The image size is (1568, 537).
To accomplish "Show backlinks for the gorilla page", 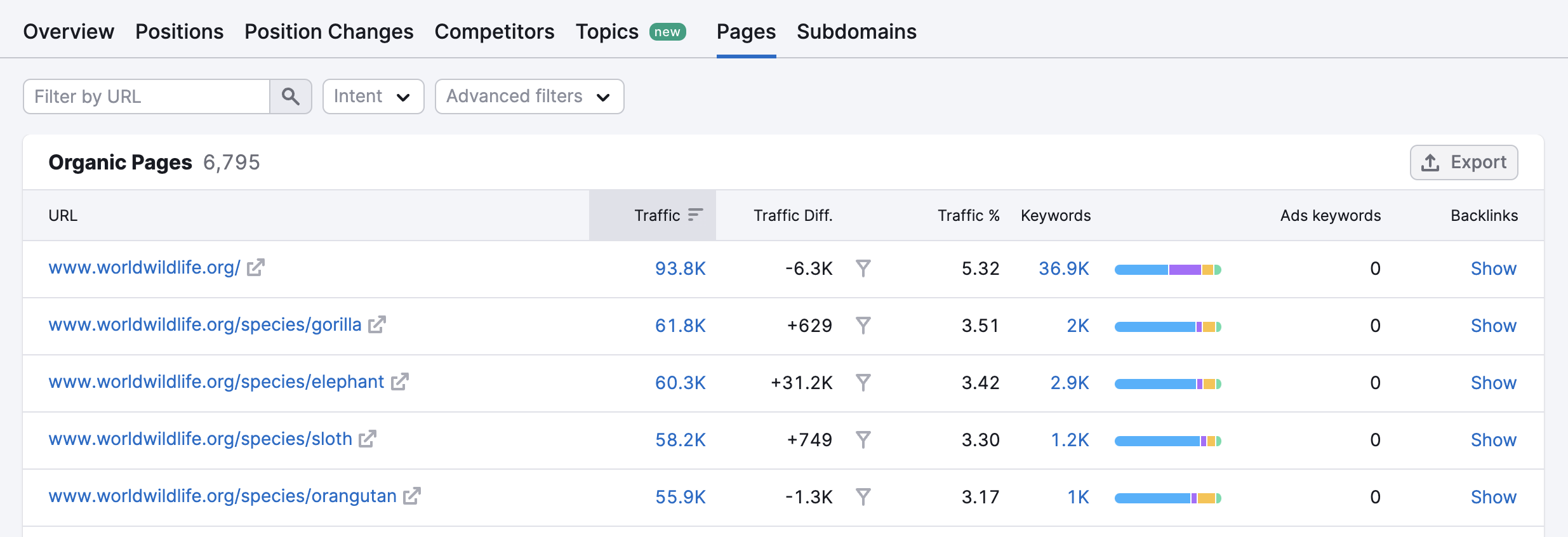I will 1493,326.
